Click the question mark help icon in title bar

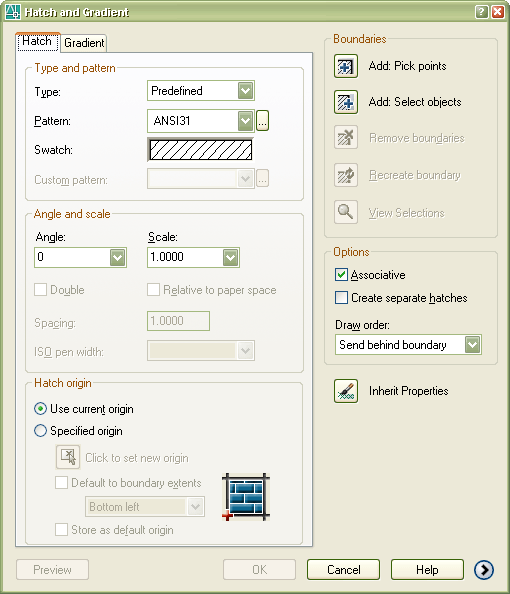point(481,12)
